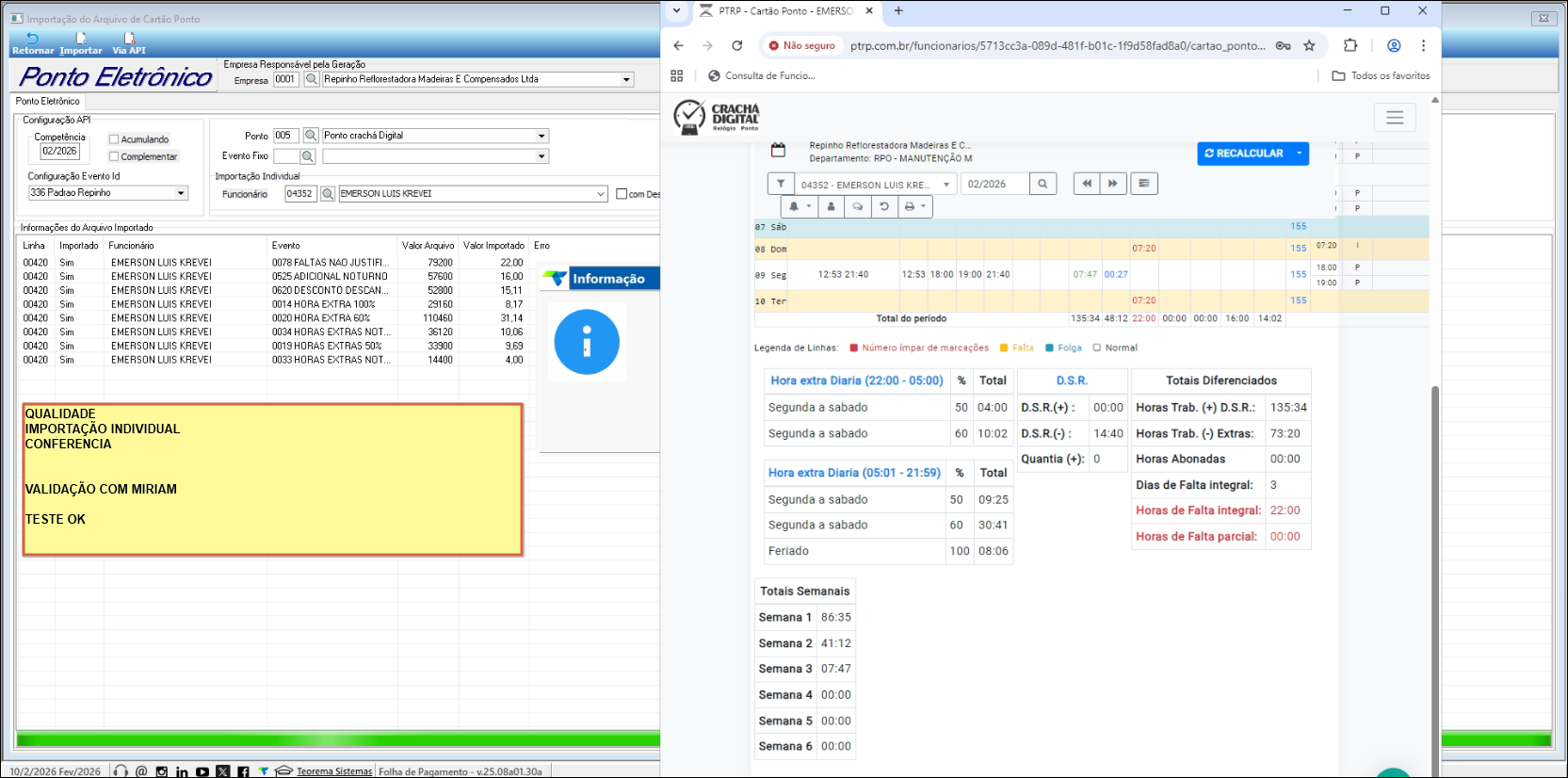Enable the Acumulando checkbox

pyautogui.click(x=114, y=139)
